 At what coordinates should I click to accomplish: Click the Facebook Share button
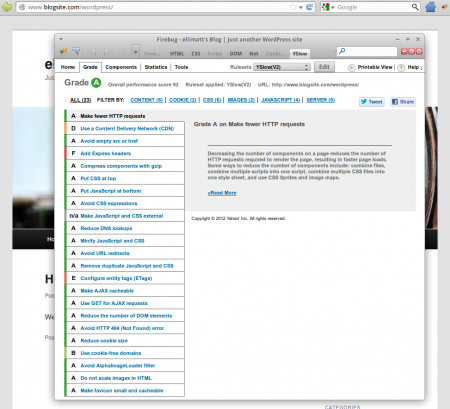[403, 102]
